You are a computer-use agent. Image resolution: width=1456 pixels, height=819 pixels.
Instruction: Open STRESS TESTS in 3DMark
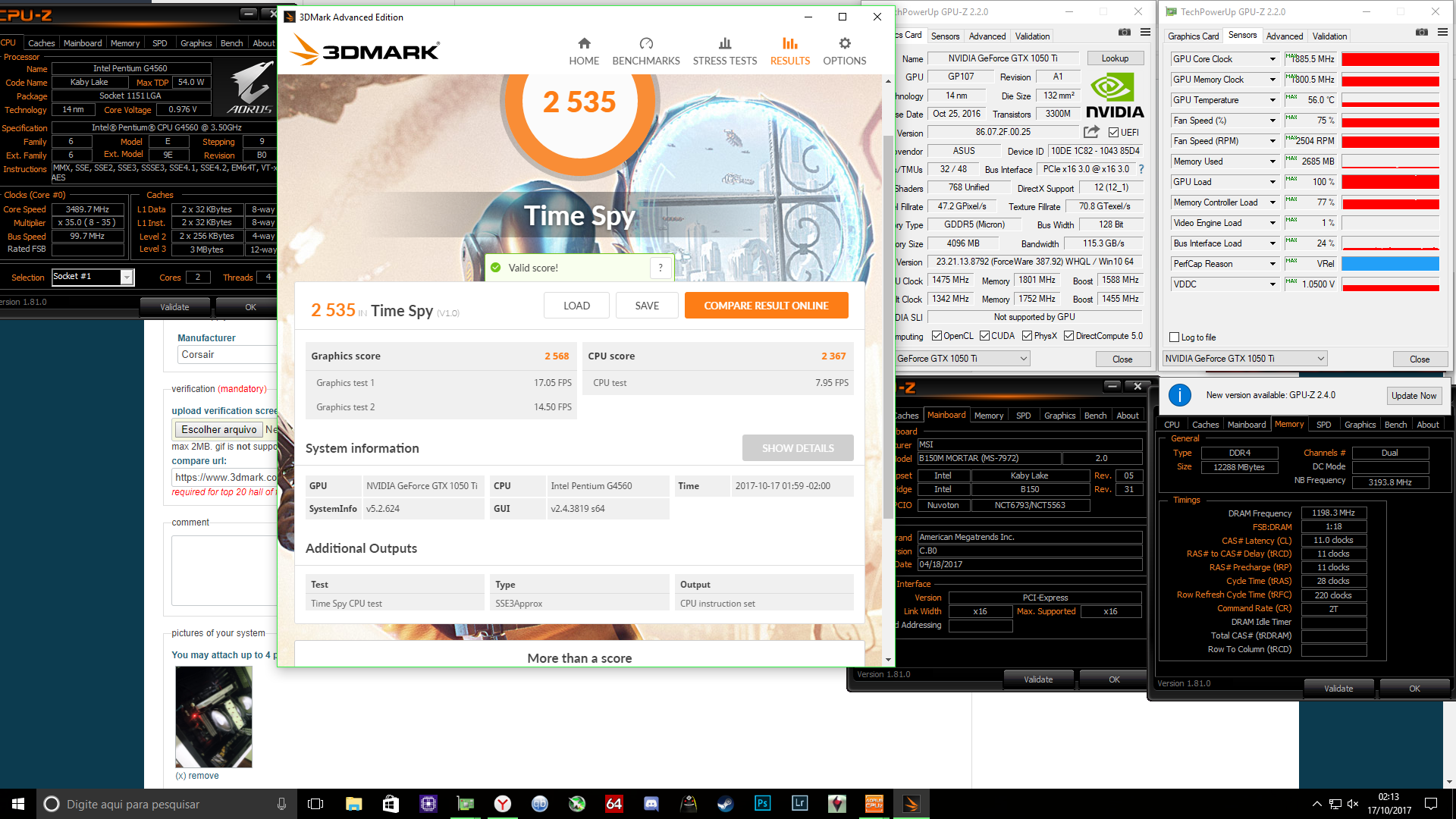click(x=724, y=52)
